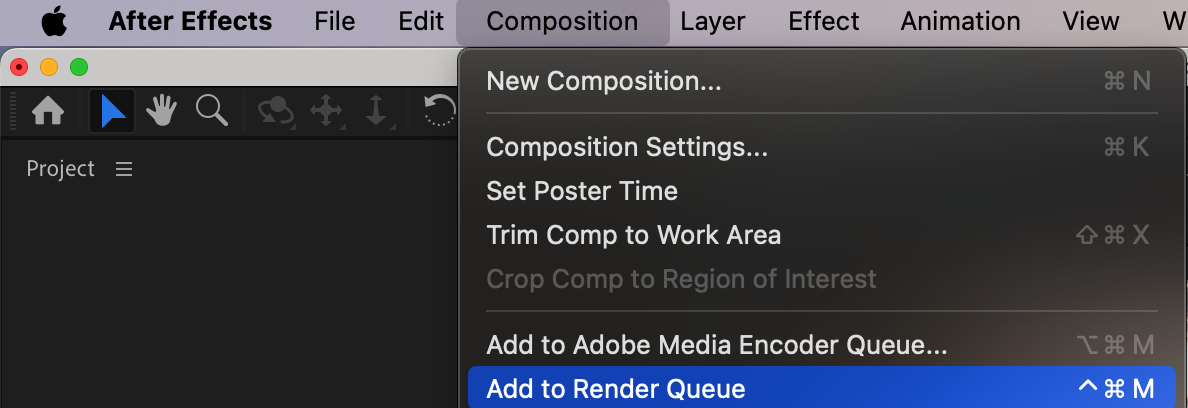Open the Layer menu
The image size is (1188, 408).
(713, 21)
